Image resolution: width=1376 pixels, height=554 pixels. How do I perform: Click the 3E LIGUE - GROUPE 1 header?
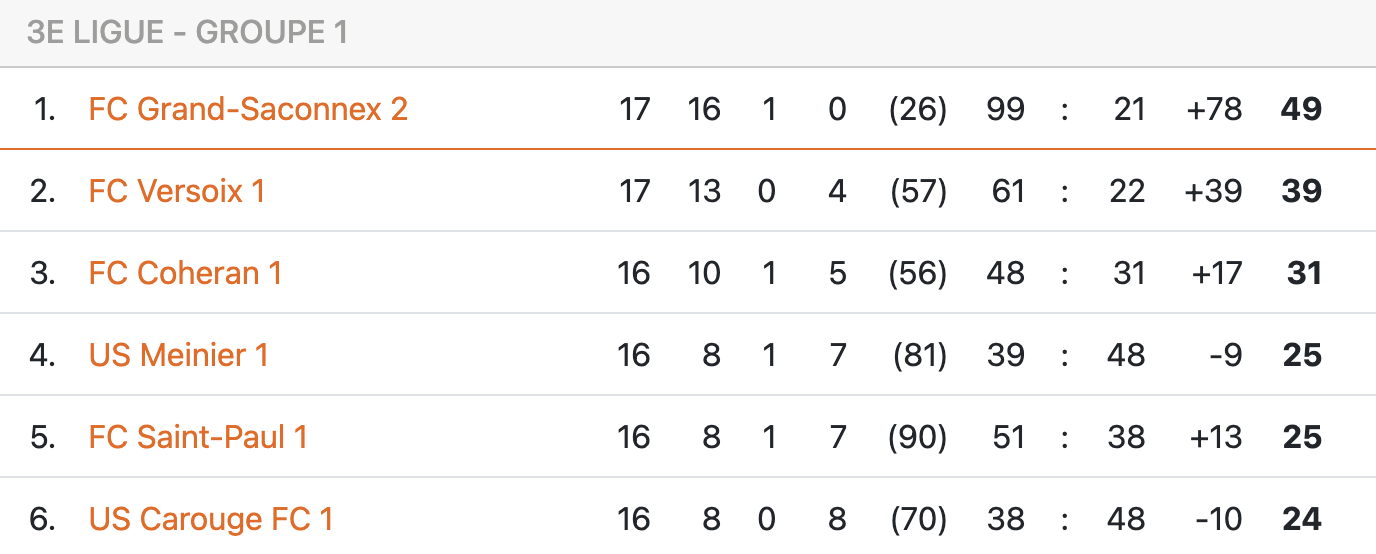click(187, 33)
